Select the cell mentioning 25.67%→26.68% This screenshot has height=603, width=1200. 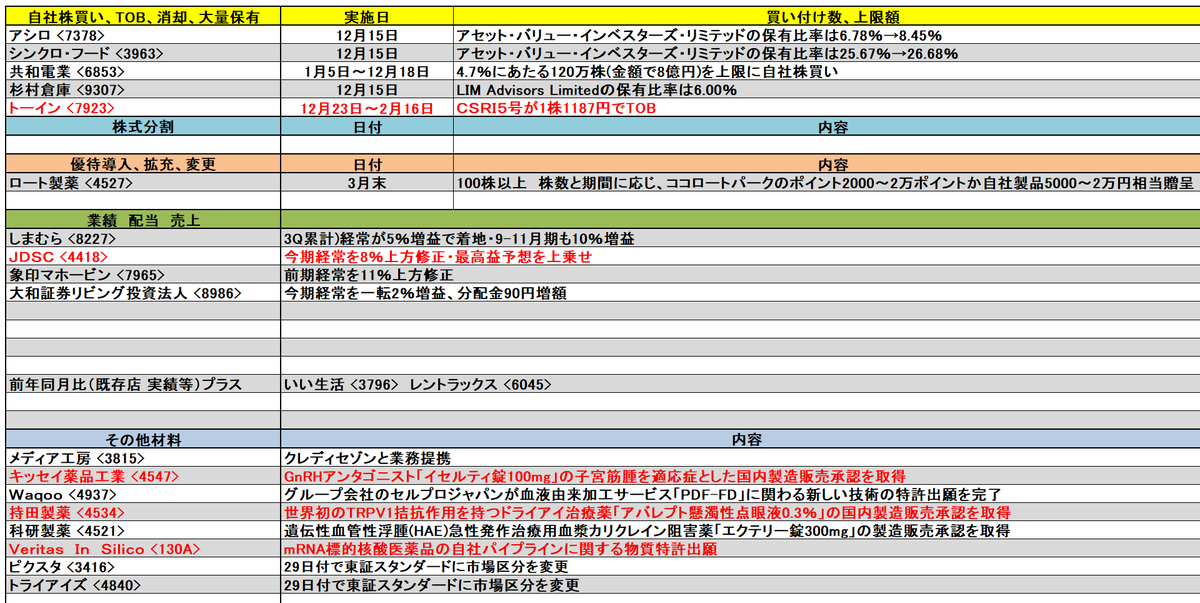(x=826, y=53)
